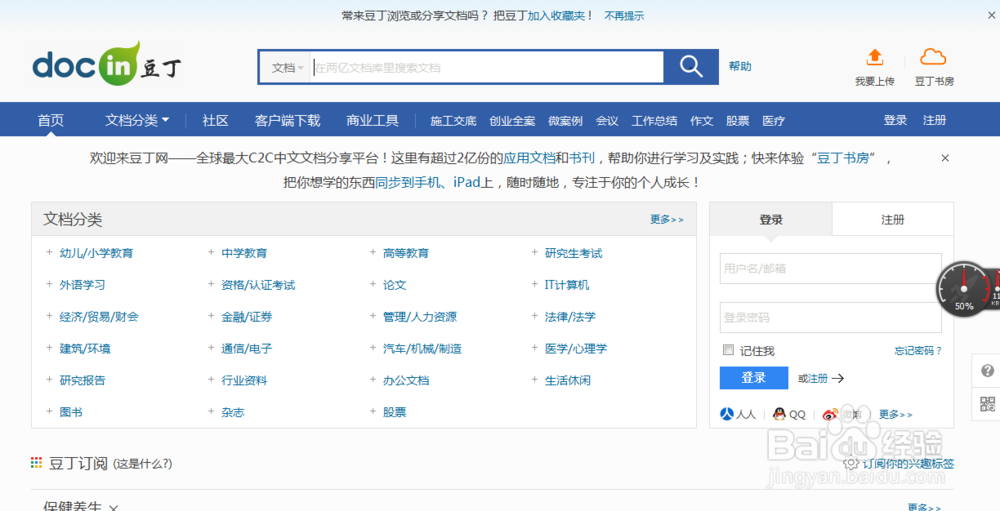
Task: Click 登录 in the blue navigation bar
Action: click(x=895, y=120)
